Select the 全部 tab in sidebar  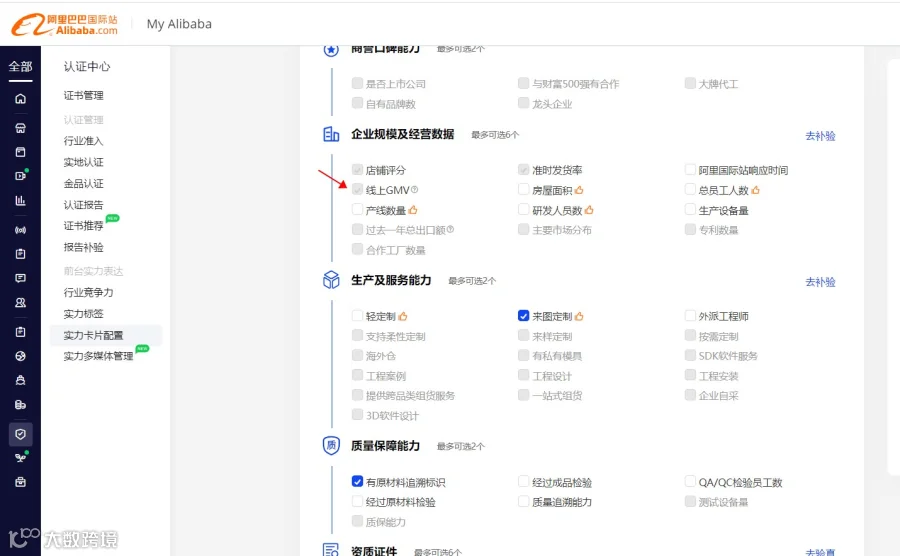20,67
